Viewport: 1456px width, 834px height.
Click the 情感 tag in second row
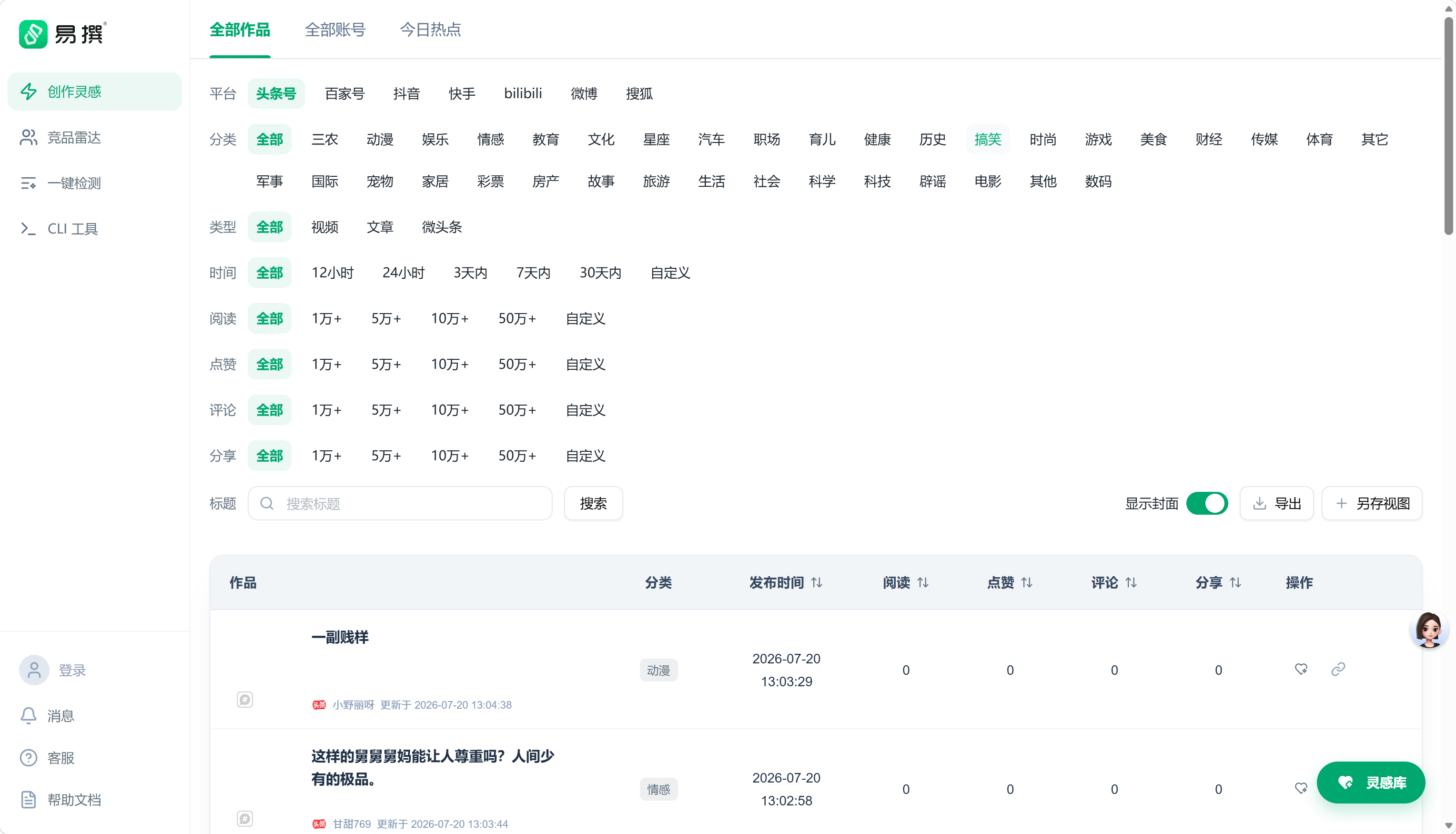[x=658, y=789]
